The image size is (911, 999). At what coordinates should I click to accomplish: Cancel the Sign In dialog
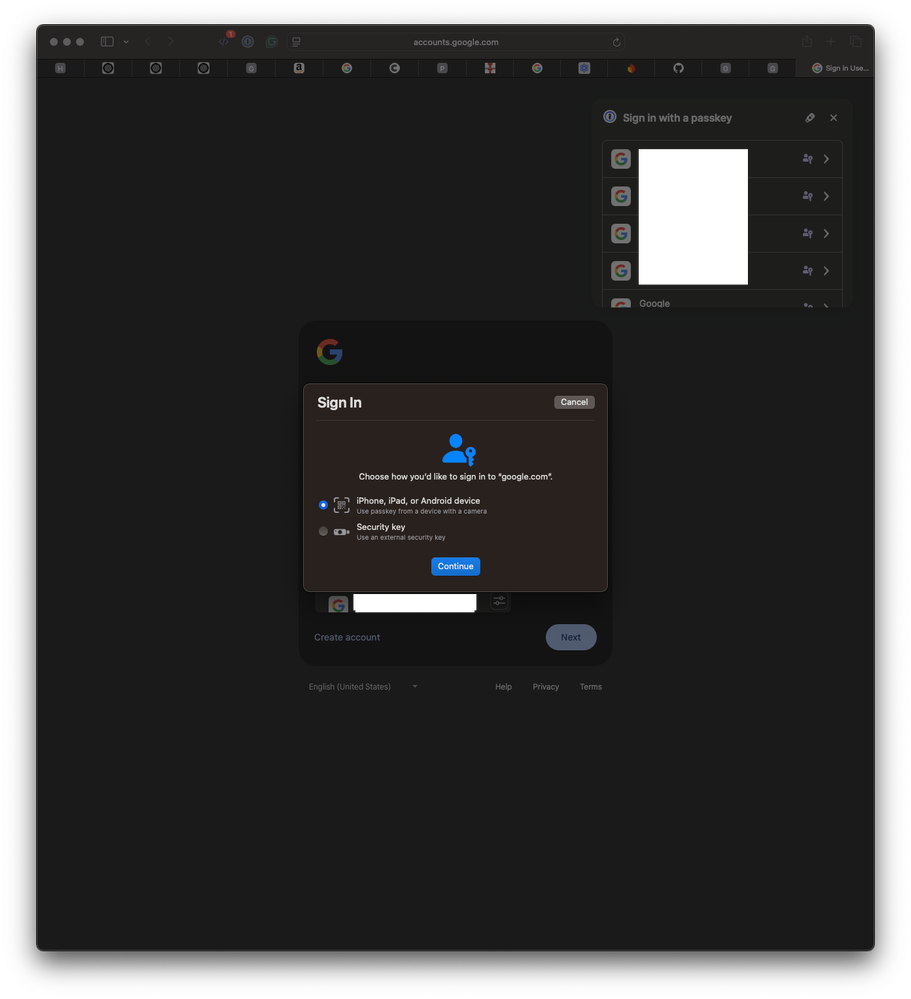click(574, 402)
